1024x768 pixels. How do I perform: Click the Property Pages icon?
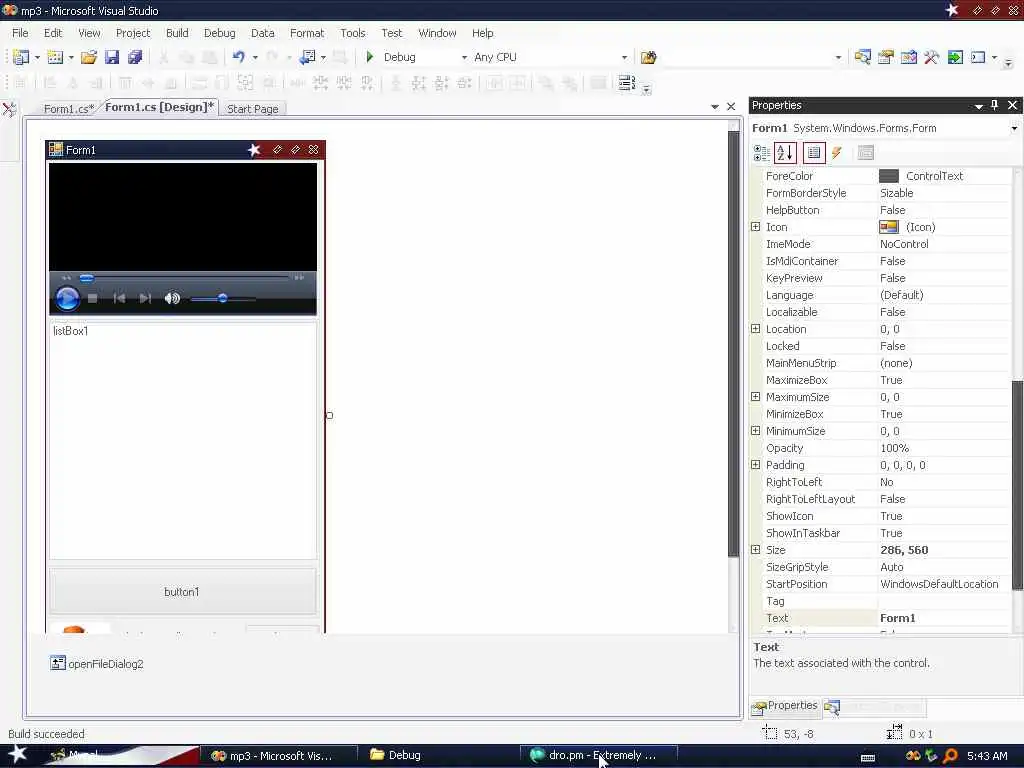tap(865, 153)
